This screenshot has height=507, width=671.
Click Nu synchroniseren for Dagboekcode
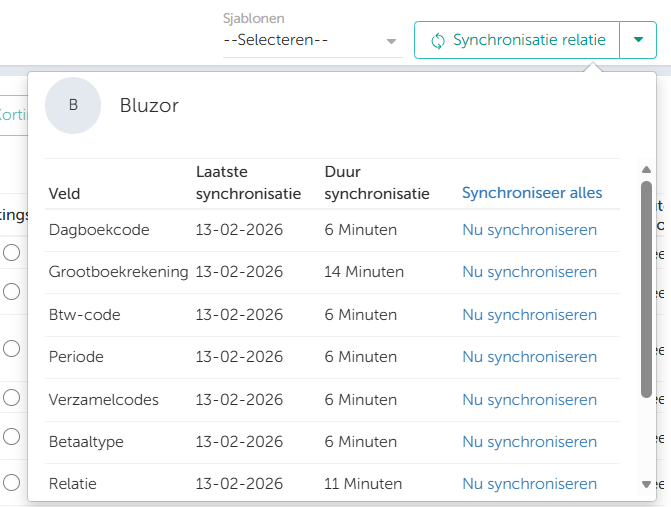[x=529, y=230]
